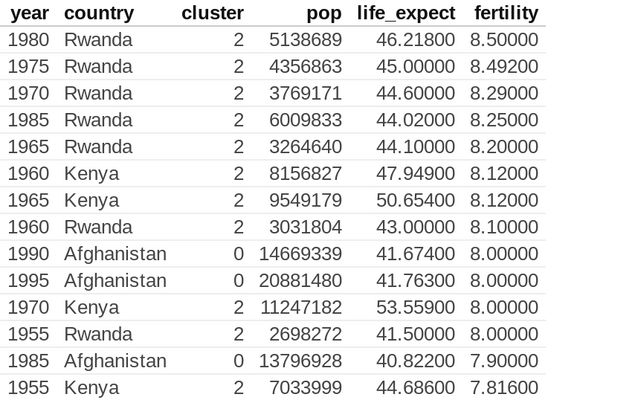Select the life_expect column header

(405, 14)
